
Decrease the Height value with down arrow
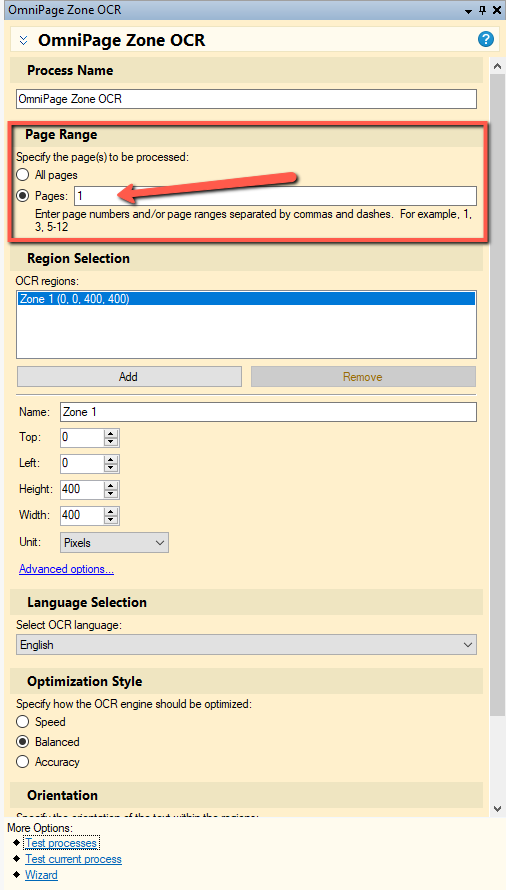point(111,494)
